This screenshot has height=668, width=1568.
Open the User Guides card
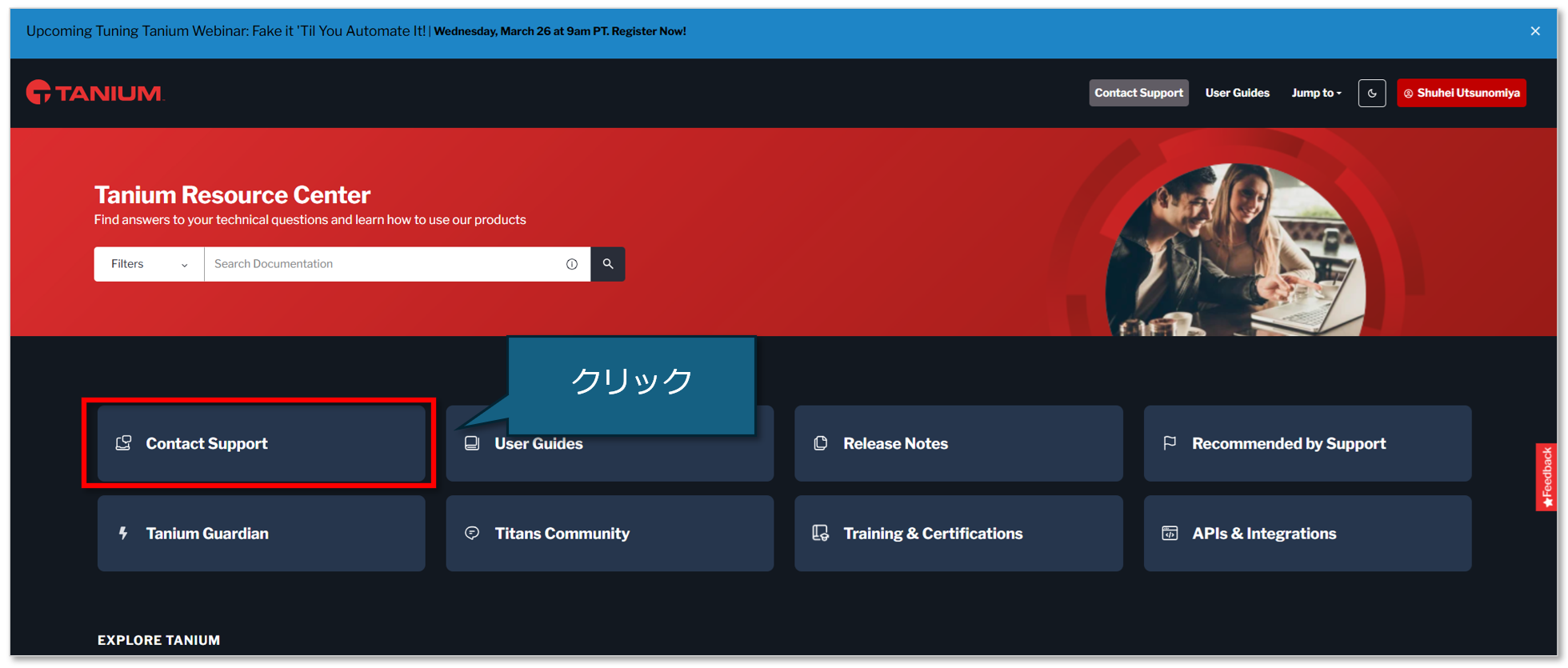tap(610, 443)
